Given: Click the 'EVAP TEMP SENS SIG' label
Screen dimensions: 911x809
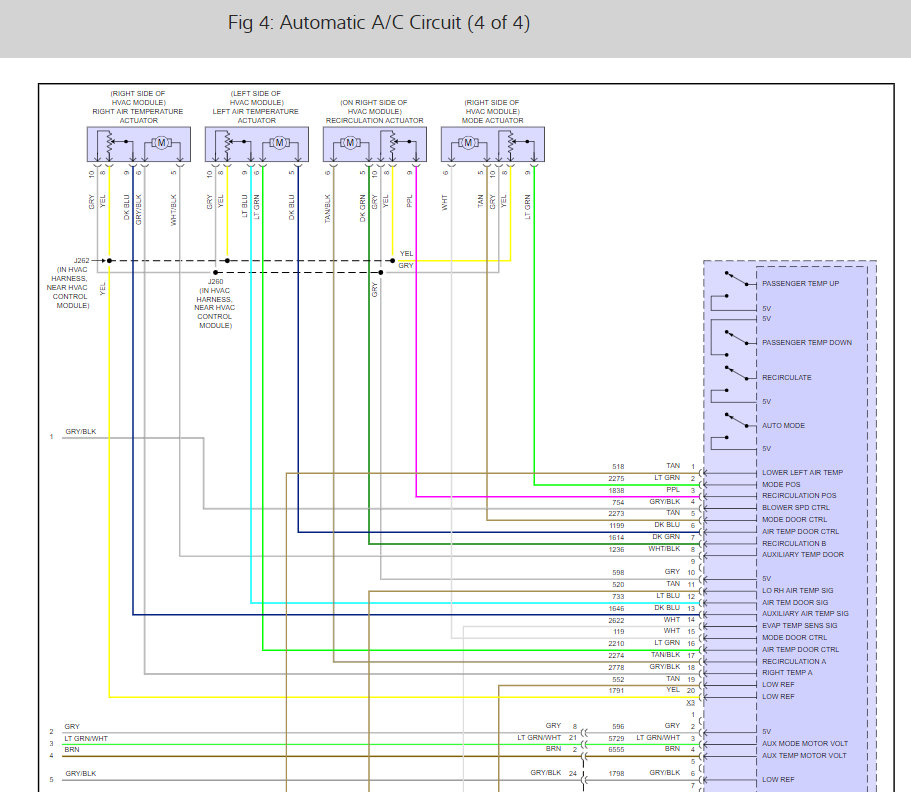Looking at the screenshot, I should [x=799, y=625].
